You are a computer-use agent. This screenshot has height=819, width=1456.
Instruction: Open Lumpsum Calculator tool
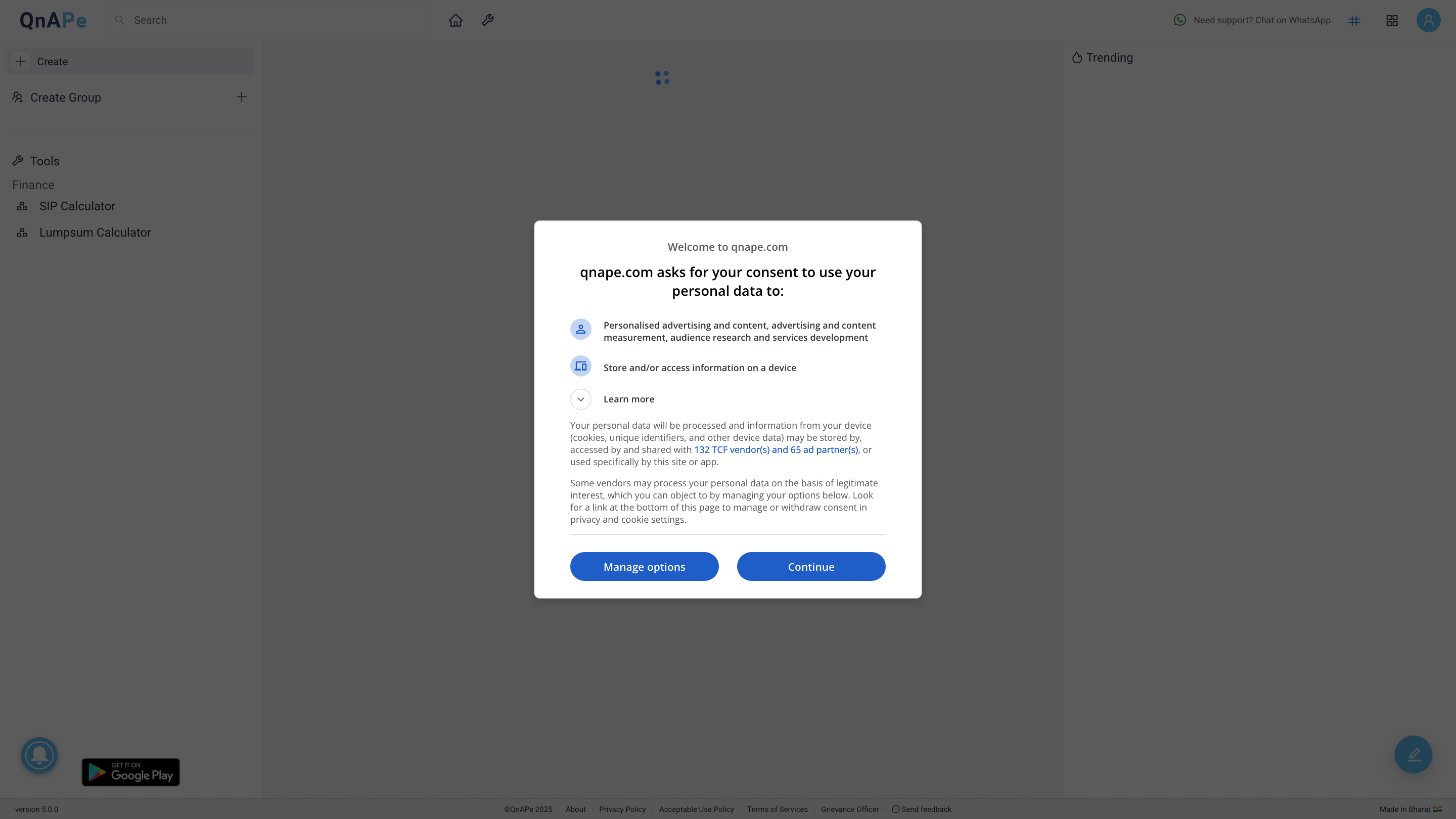tap(95, 233)
